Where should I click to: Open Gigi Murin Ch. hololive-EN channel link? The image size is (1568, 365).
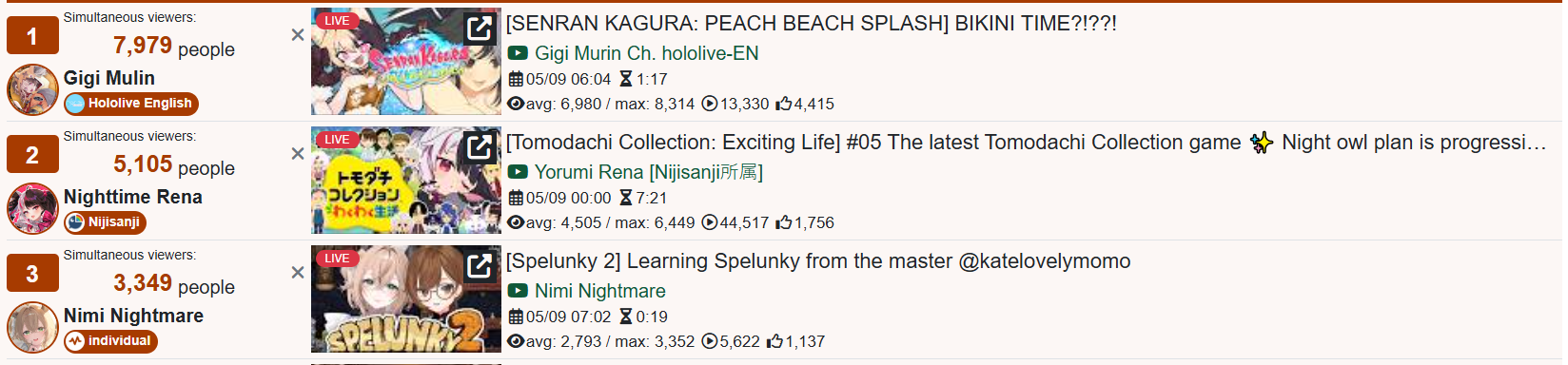646,53
